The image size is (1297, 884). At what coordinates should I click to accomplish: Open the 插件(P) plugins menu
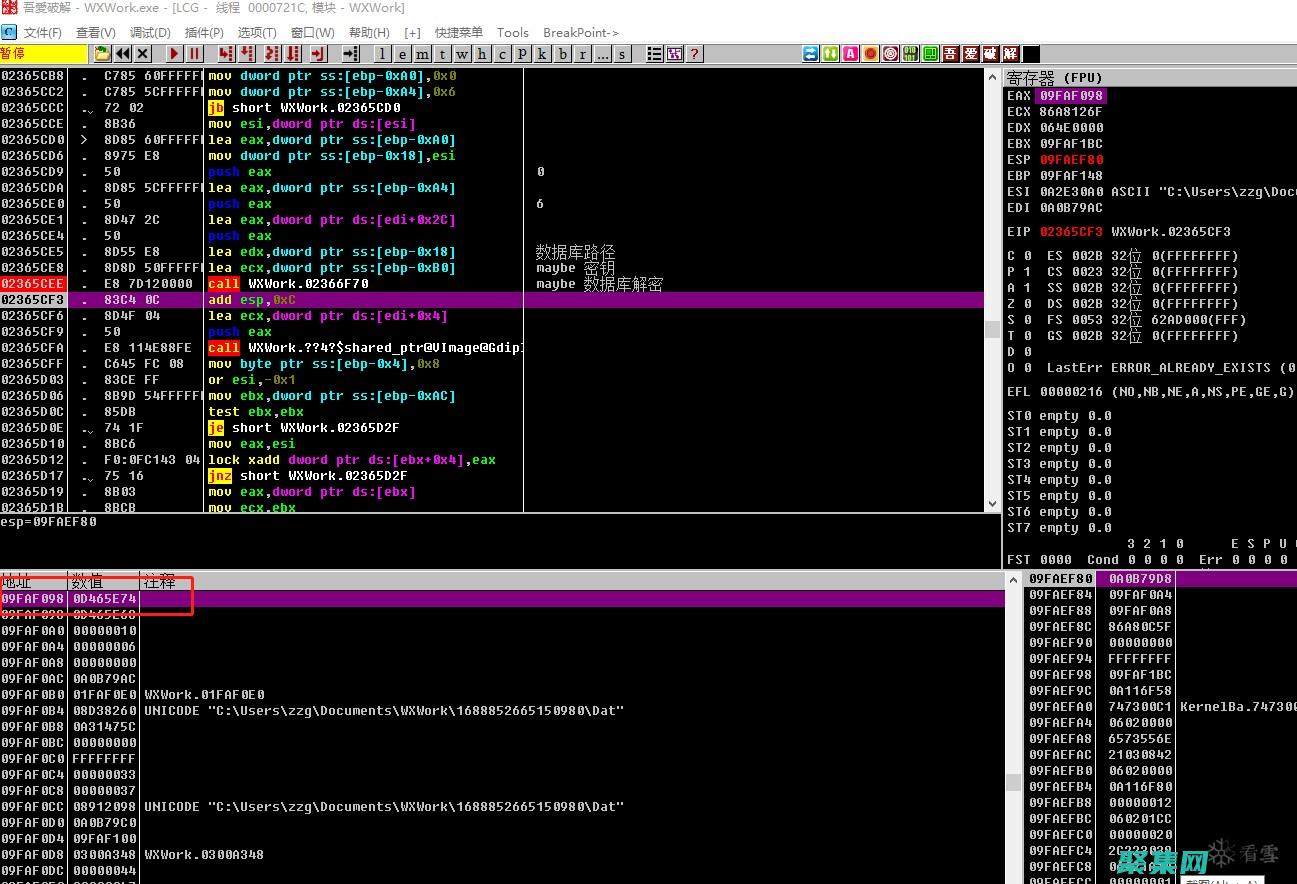(204, 33)
